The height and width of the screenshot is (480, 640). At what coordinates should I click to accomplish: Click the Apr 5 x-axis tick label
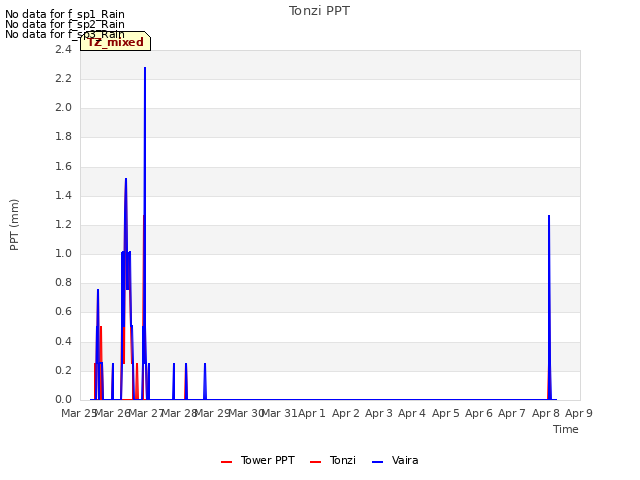coord(446,413)
